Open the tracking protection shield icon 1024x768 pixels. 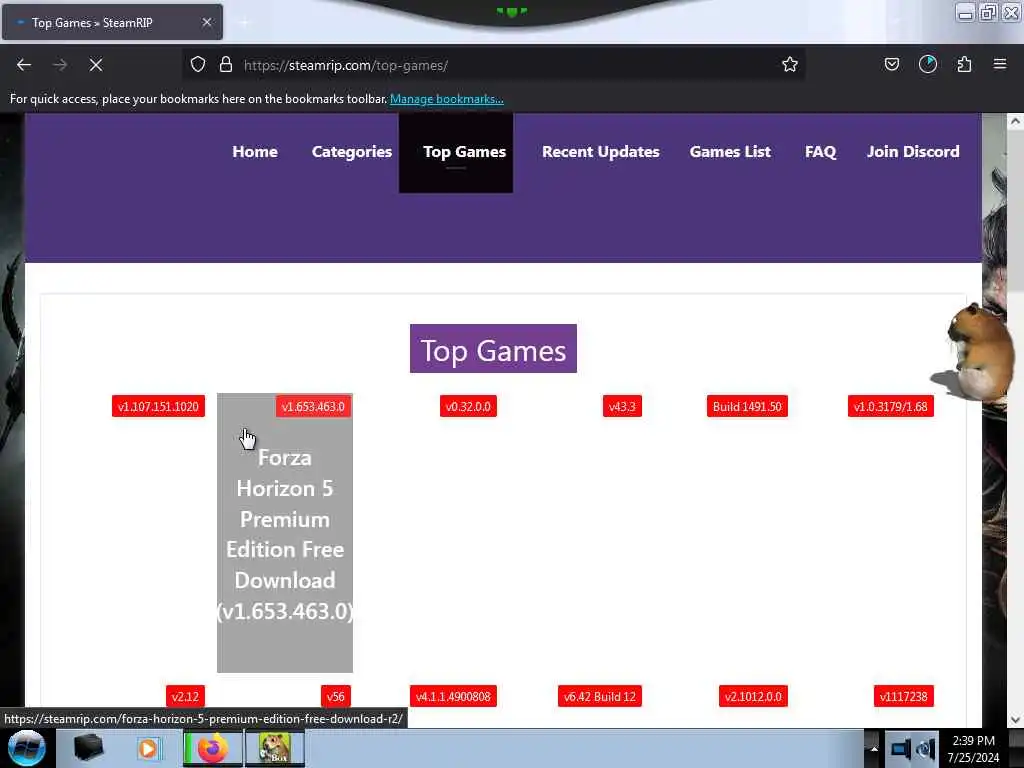click(x=198, y=65)
